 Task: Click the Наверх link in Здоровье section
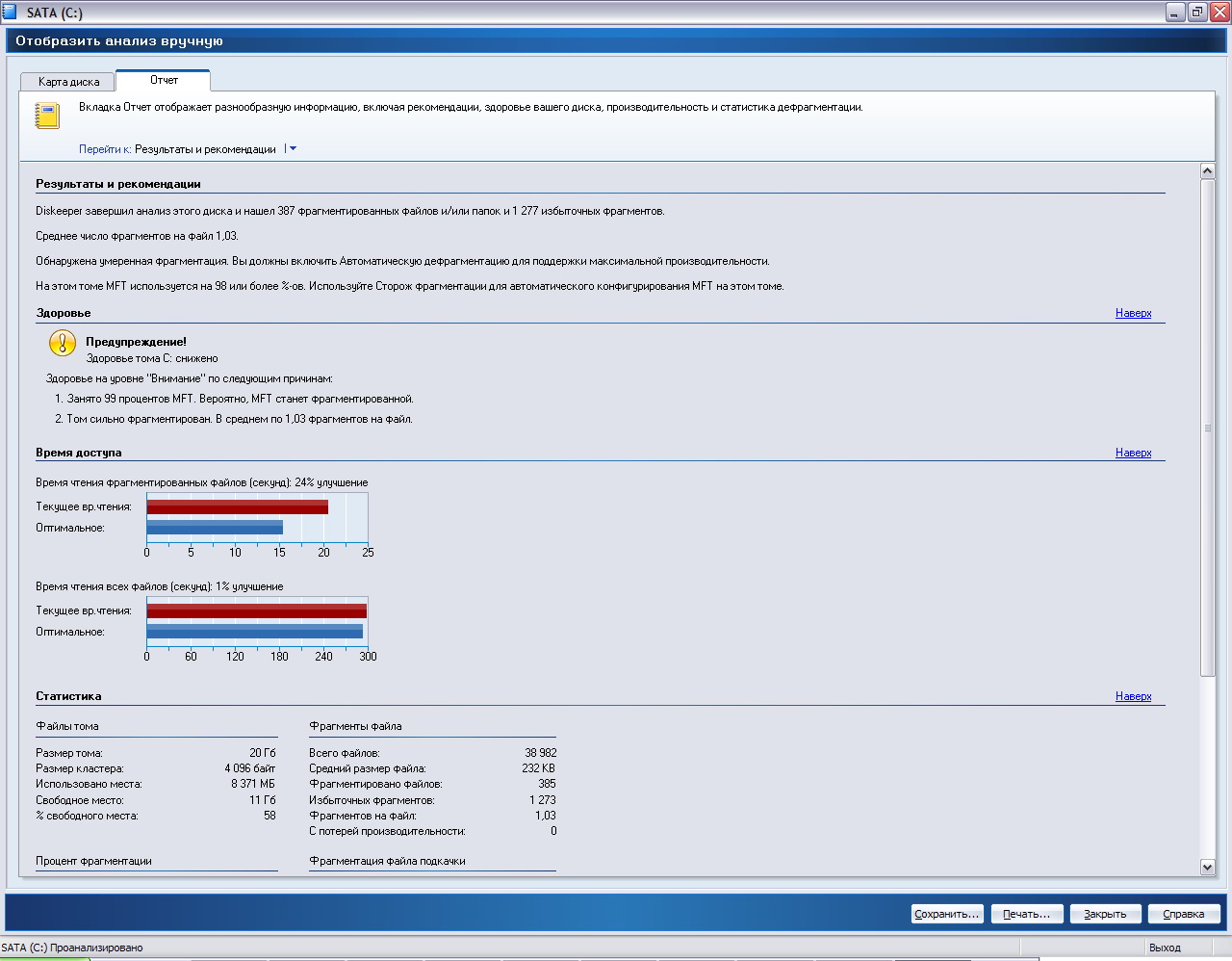1133,313
